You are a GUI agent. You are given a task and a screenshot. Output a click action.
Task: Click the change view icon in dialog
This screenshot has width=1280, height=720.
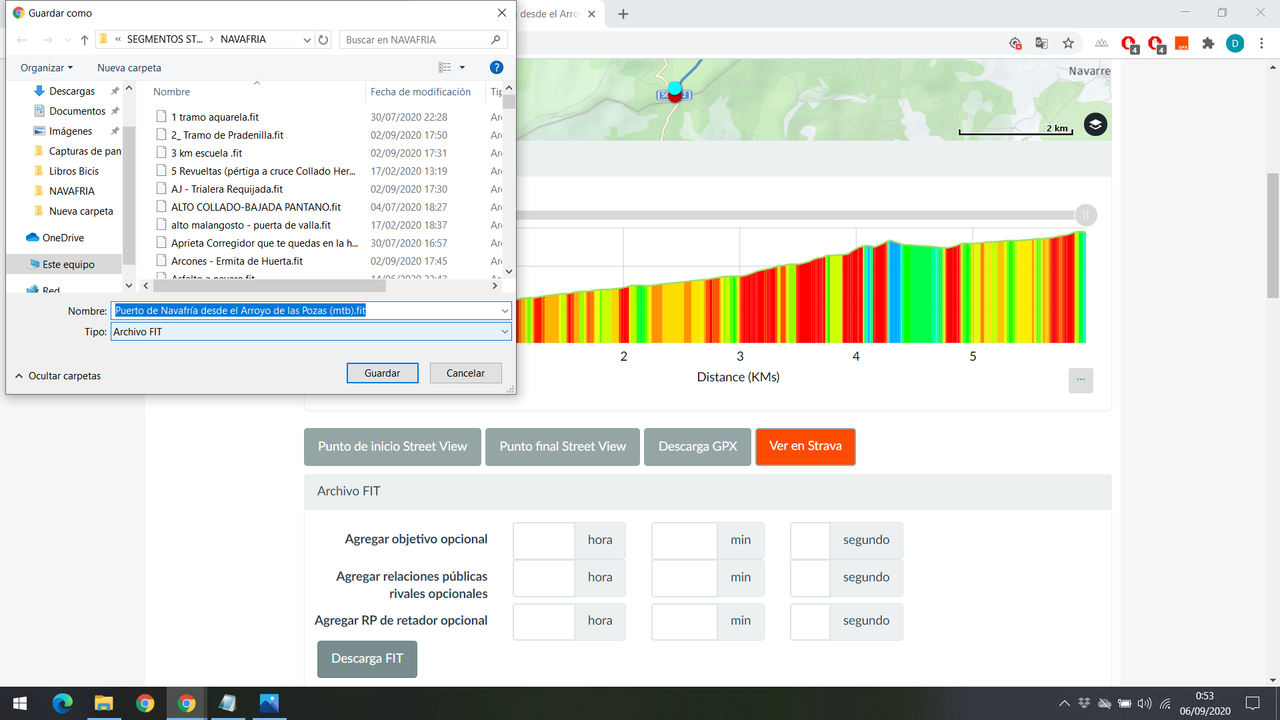(x=445, y=67)
